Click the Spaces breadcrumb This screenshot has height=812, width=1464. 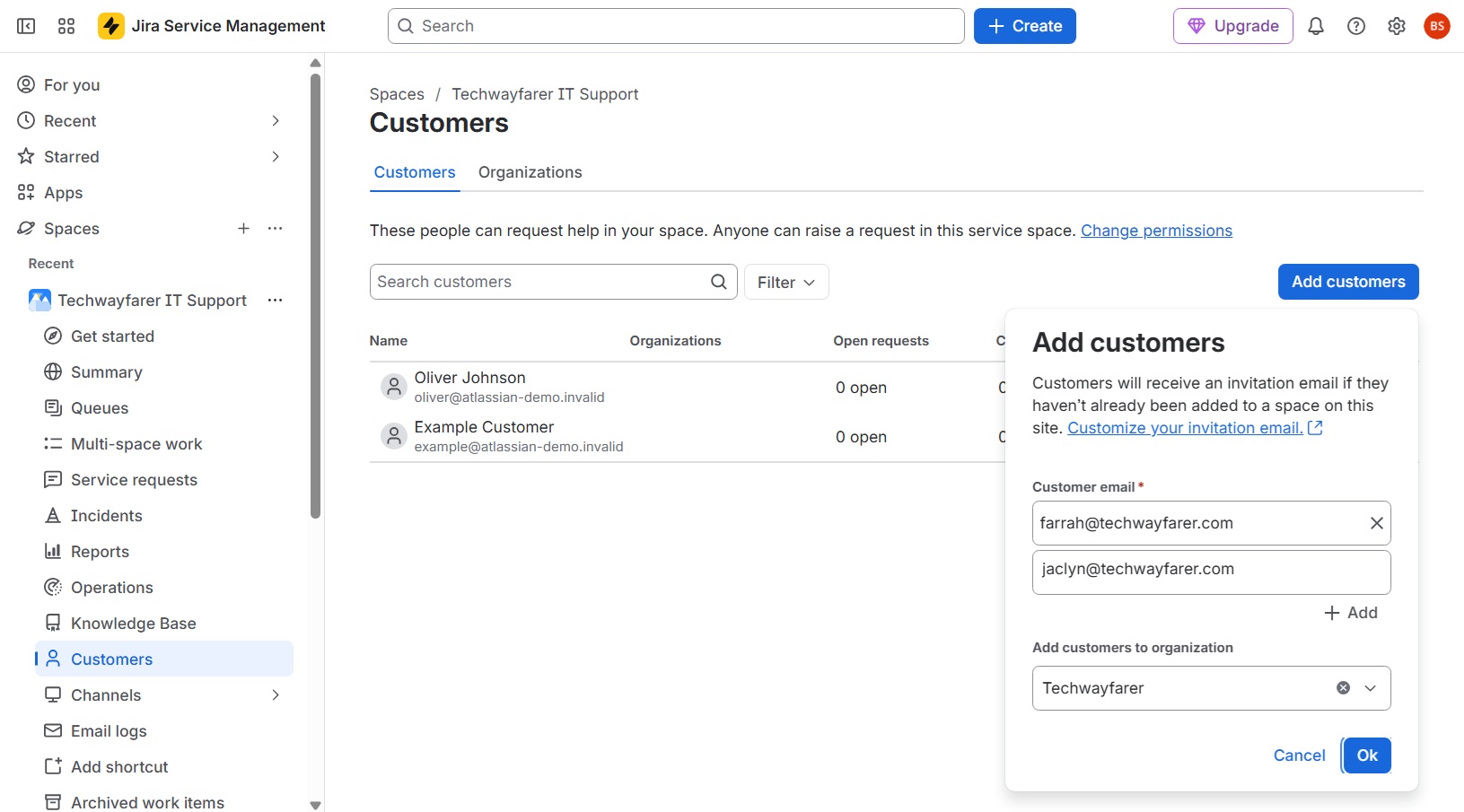397,94
